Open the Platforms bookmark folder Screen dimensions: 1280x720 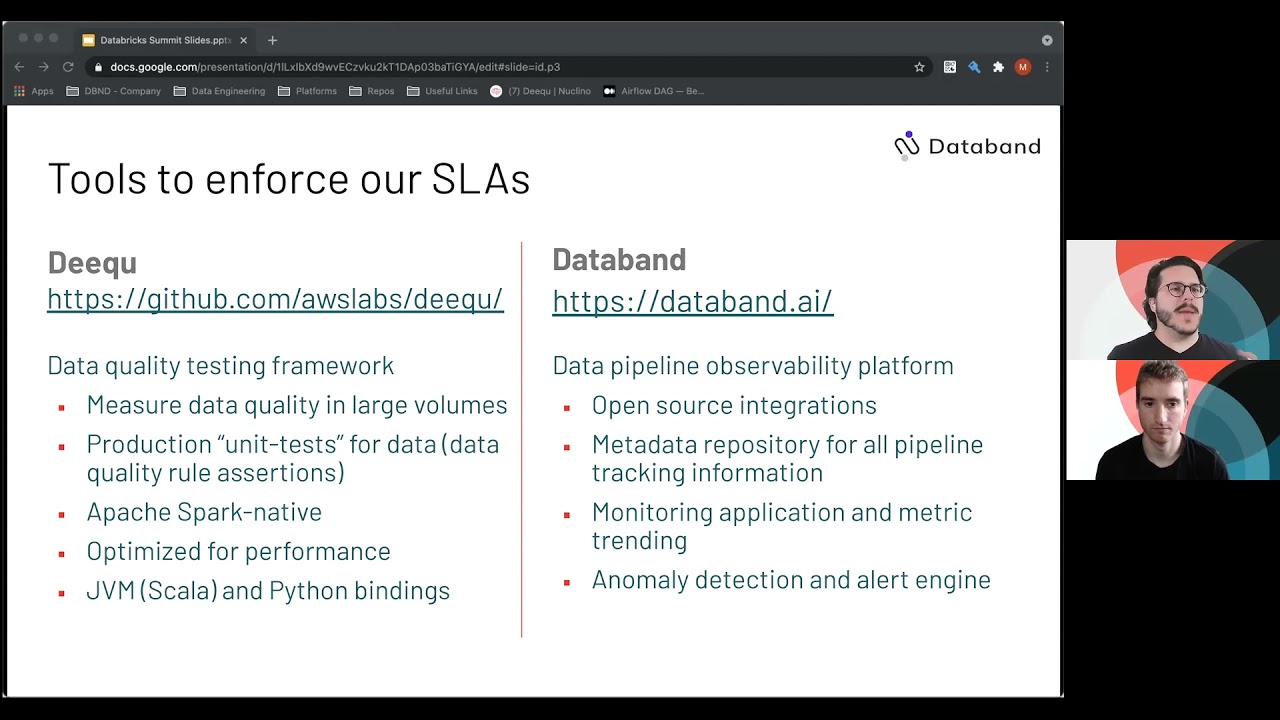tap(307, 91)
